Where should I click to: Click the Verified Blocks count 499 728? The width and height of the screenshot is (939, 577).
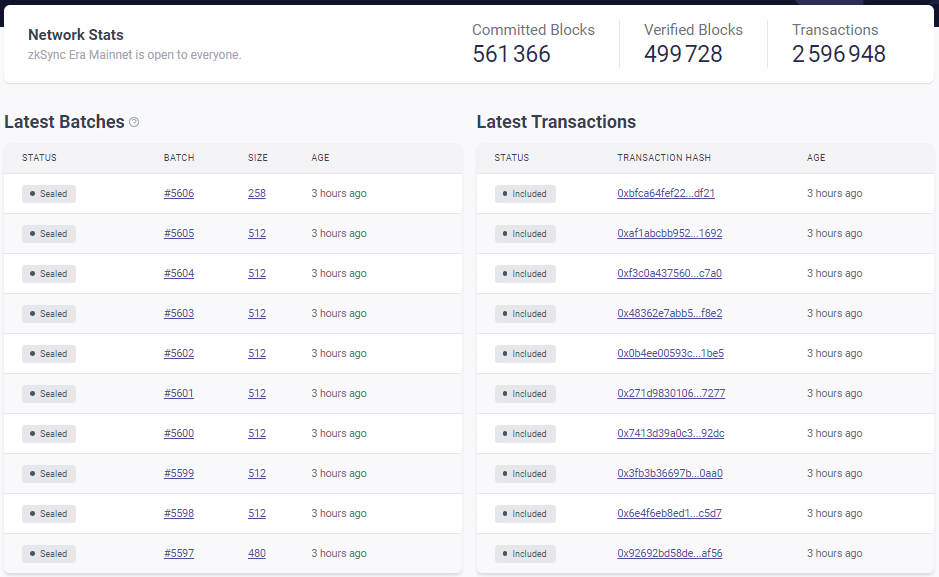coord(683,54)
